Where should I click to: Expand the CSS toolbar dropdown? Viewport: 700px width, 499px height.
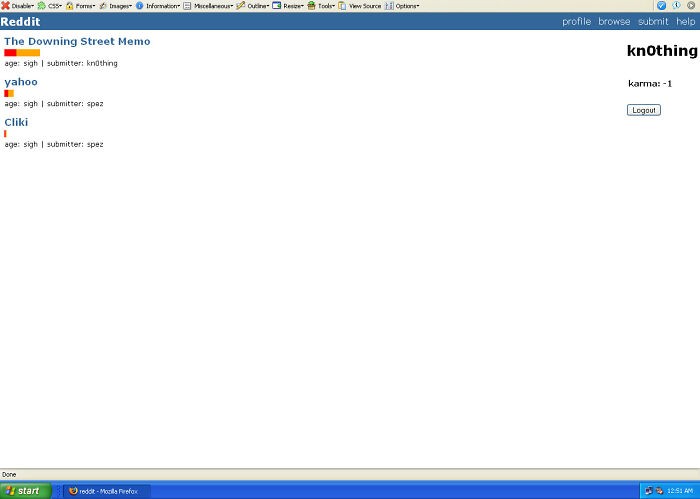click(50, 6)
